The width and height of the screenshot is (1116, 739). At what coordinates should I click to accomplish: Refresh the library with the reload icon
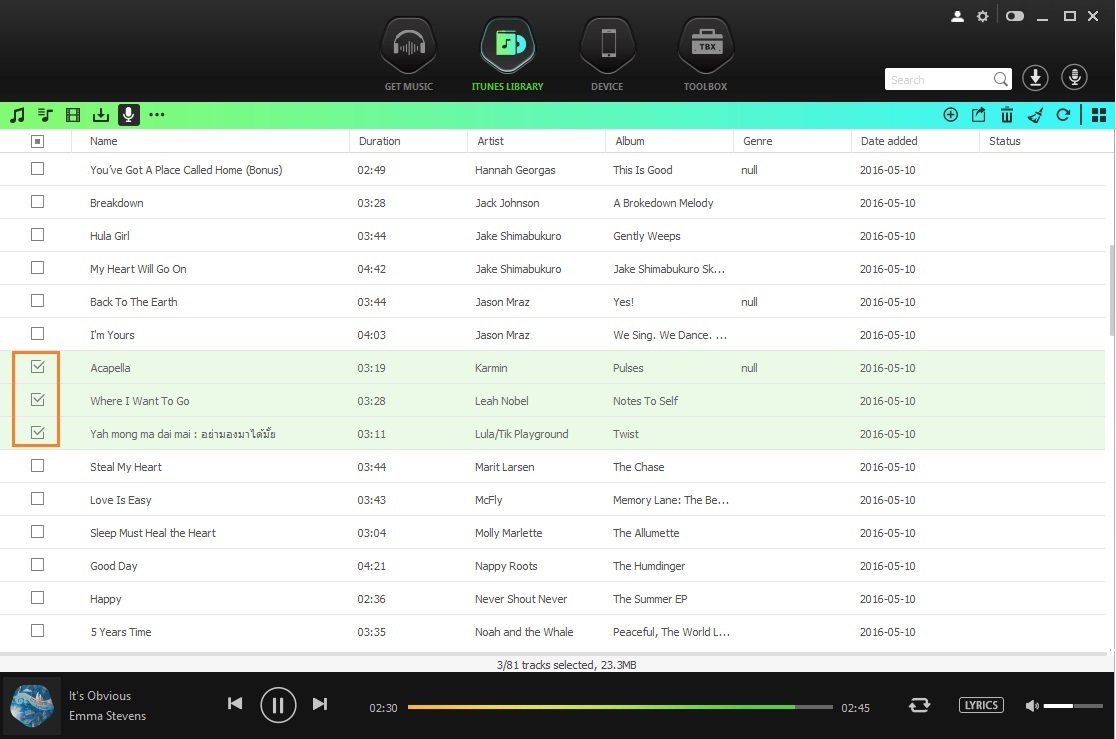1063,115
